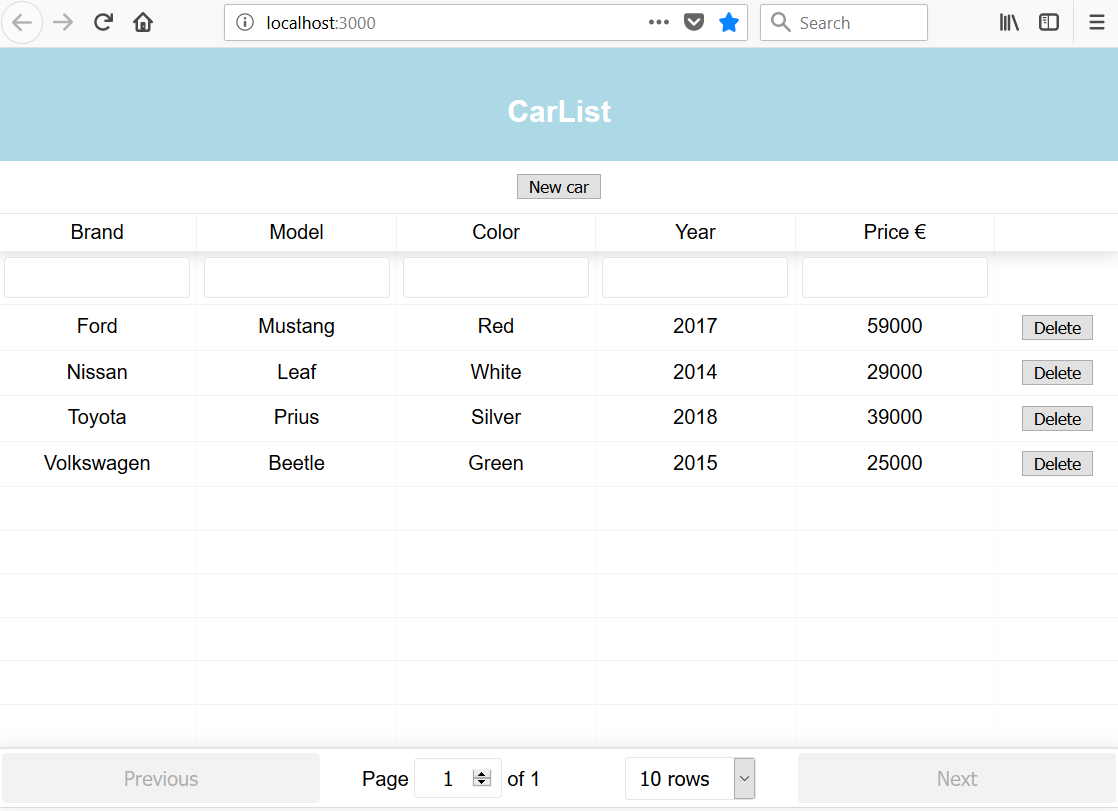Image resolution: width=1118 pixels, height=811 pixels.
Task: Open the Library view icon
Action: pyautogui.click(x=1009, y=23)
